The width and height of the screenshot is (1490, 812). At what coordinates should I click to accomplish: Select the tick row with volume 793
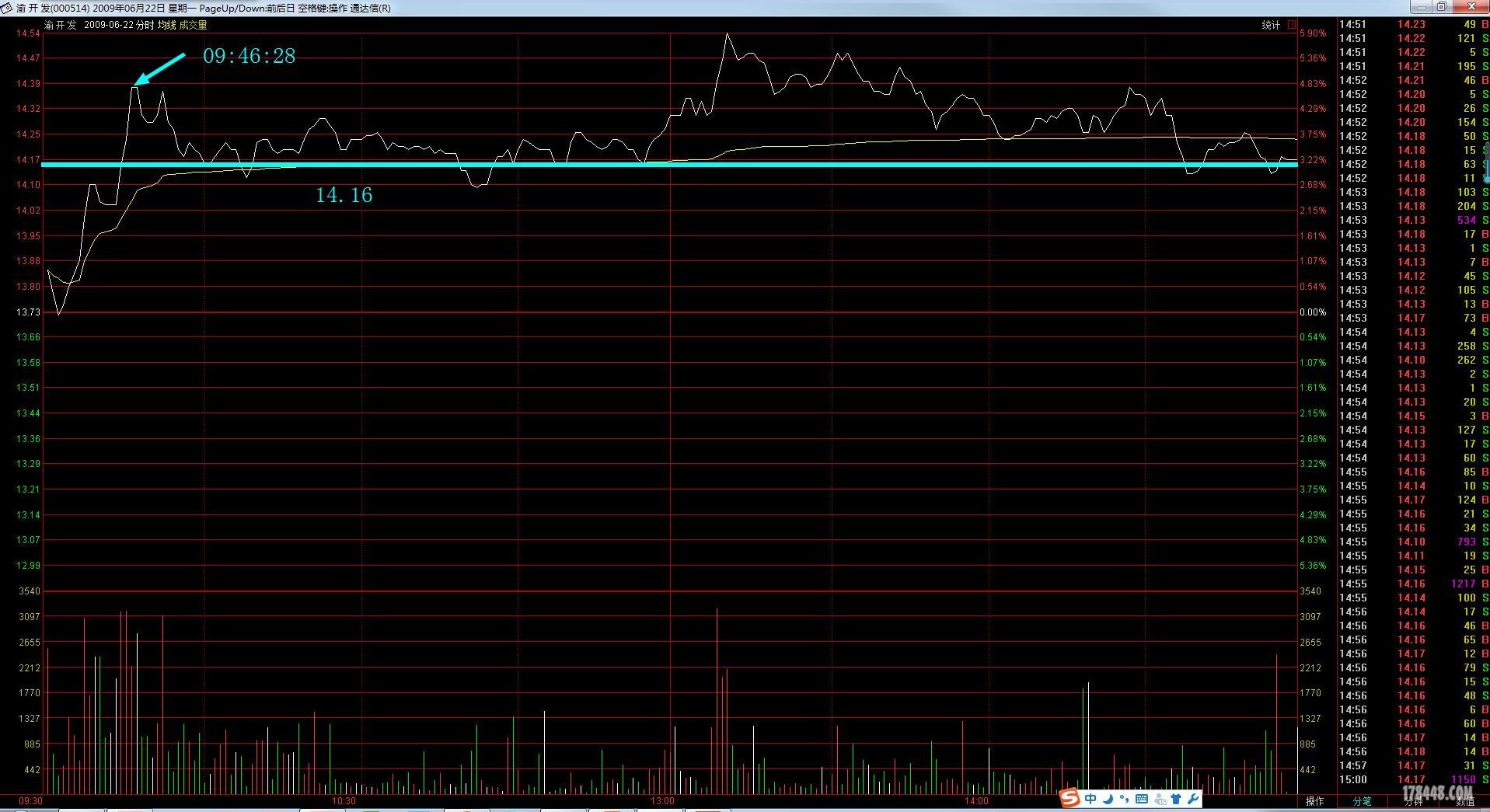[1413, 542]
